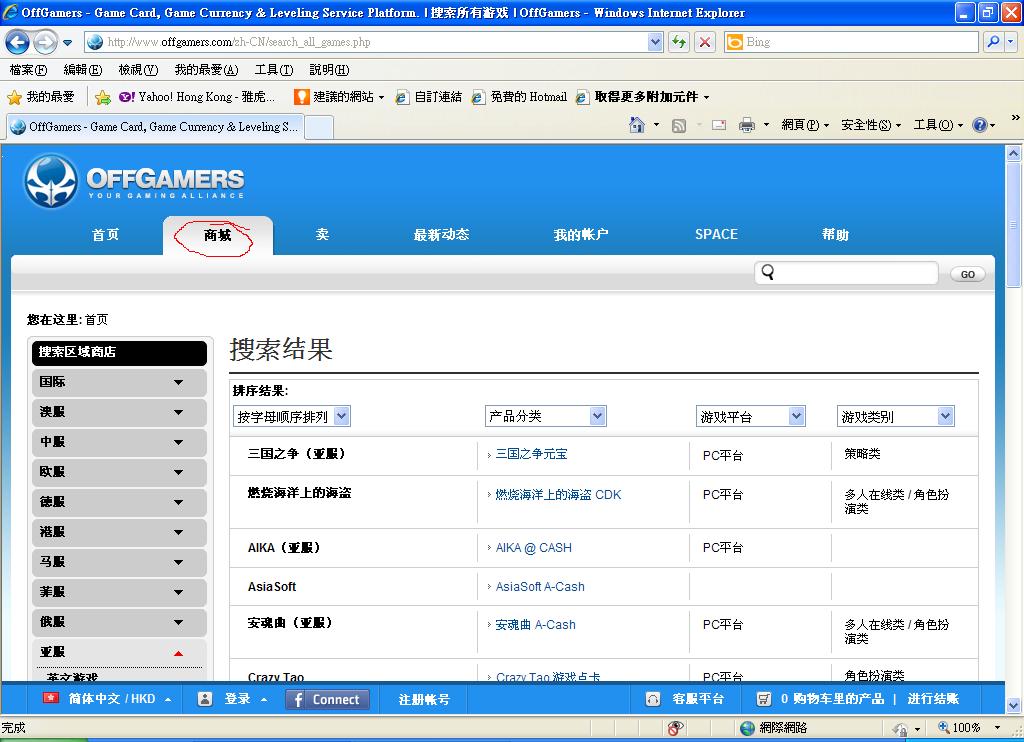Open the 說明(H) menu
1024x742 pixels.
click(329, 70)
